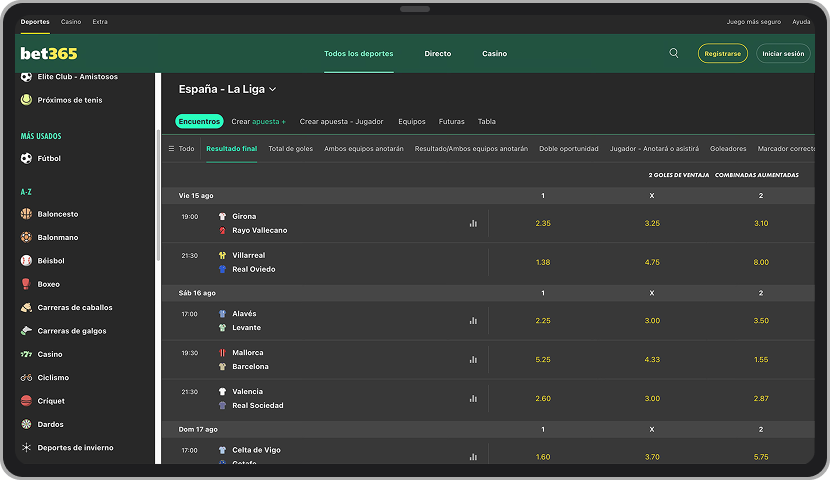Open stats icon for Mallorca vs Barcelona
Screen dimensions: 830x480
(473, 360)
